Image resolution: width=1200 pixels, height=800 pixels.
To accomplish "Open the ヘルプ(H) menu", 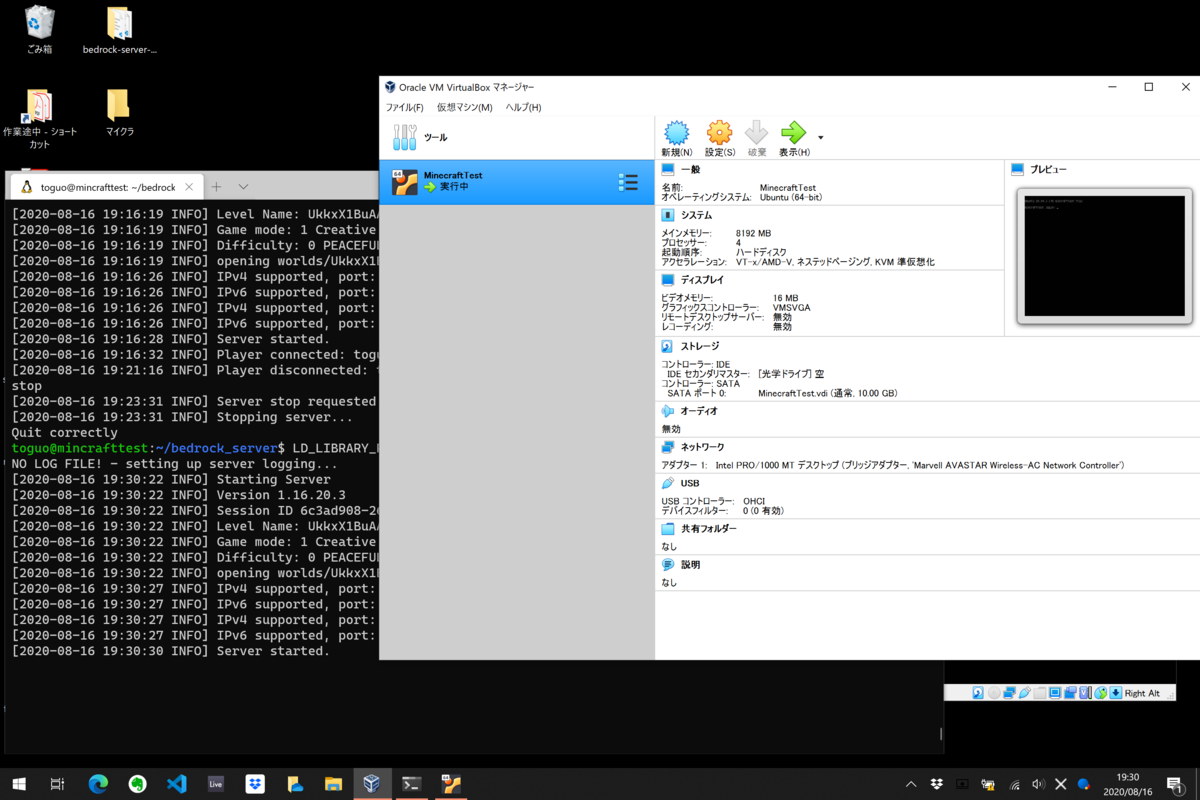I will coord(523,107).
